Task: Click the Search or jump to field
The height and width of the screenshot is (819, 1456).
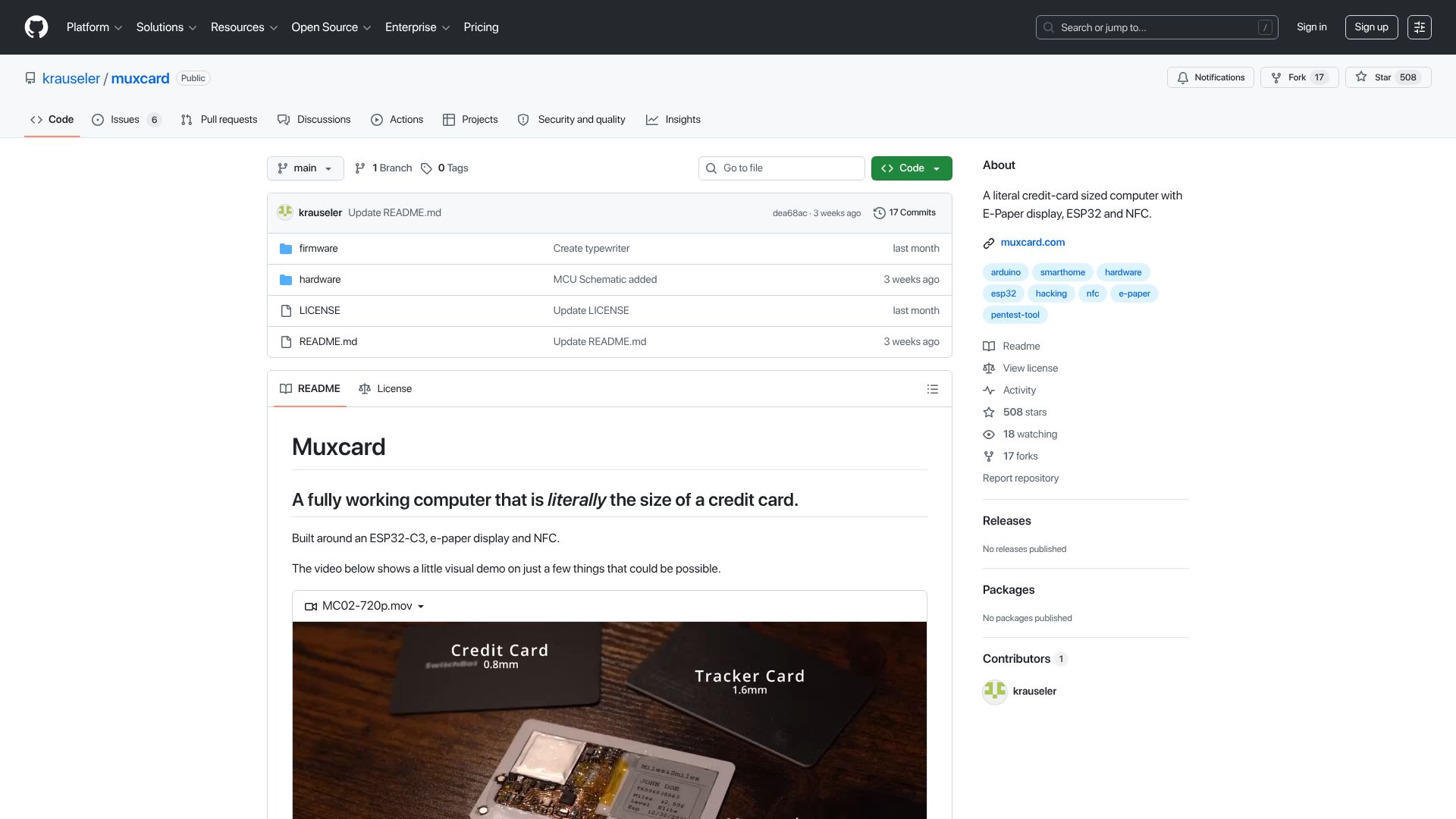Action: [1156, 27]
